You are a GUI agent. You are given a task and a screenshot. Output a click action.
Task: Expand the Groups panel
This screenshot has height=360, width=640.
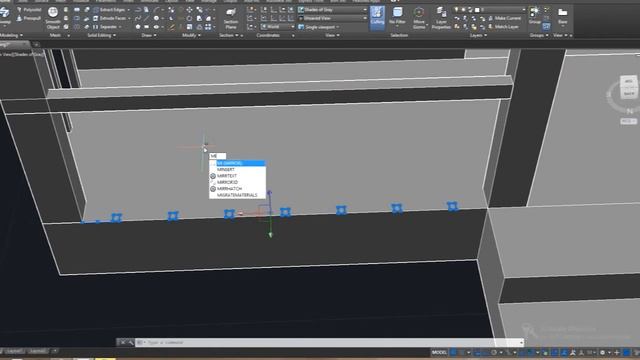tap(539, 36)
